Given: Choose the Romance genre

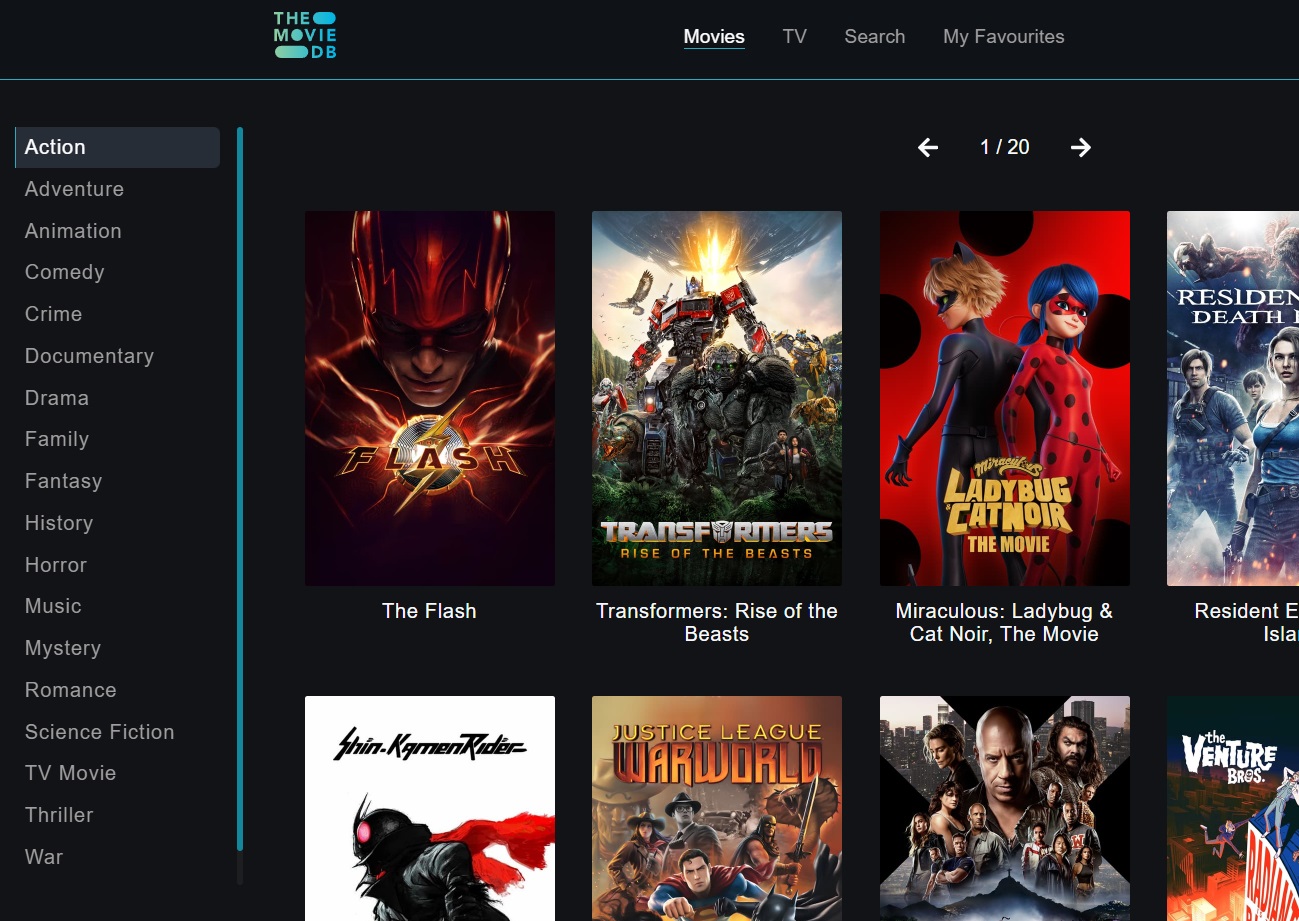Looking at the screenshot, I should tap(71, 690).
